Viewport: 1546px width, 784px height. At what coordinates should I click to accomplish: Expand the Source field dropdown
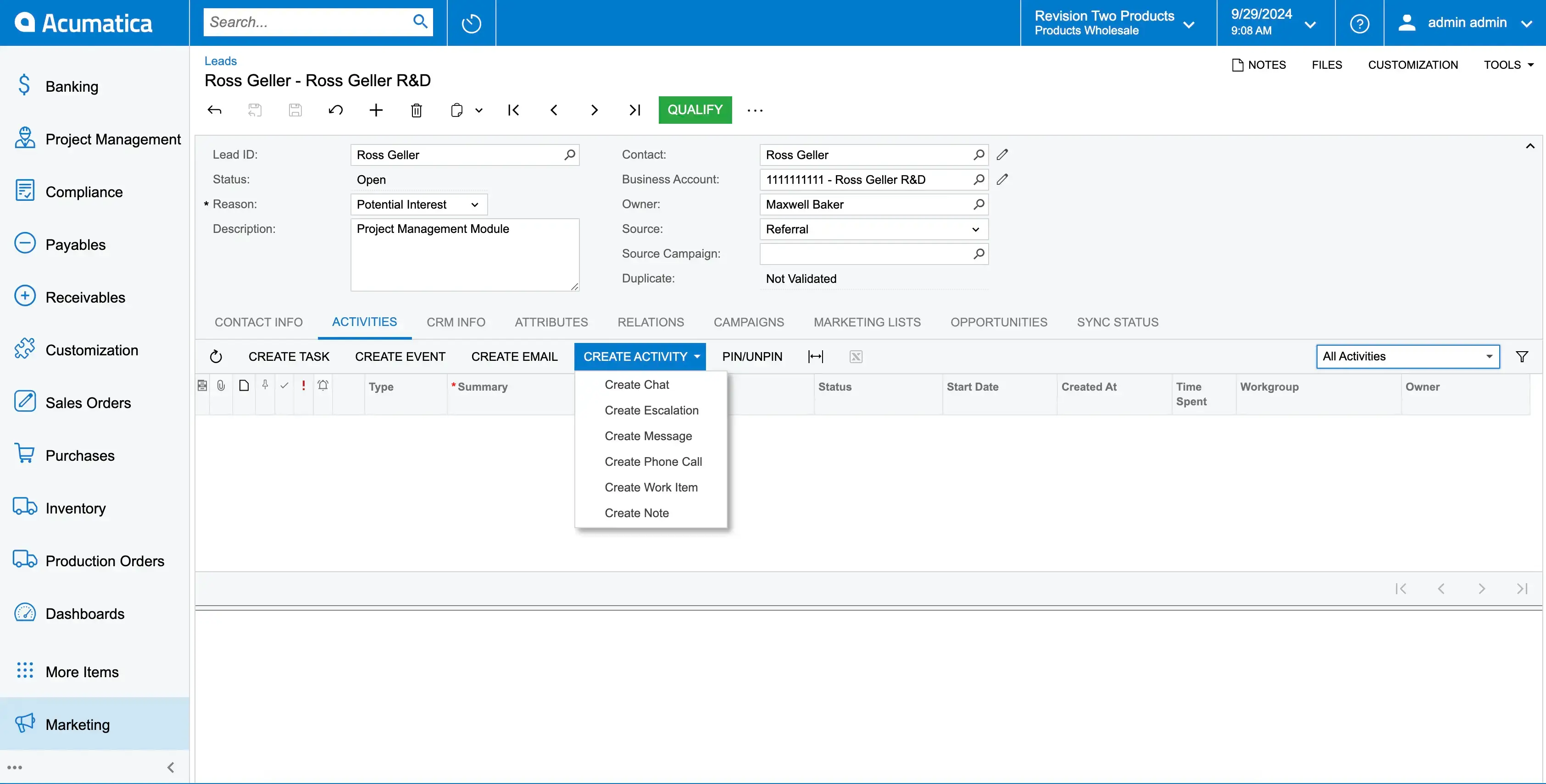point(977,229)
